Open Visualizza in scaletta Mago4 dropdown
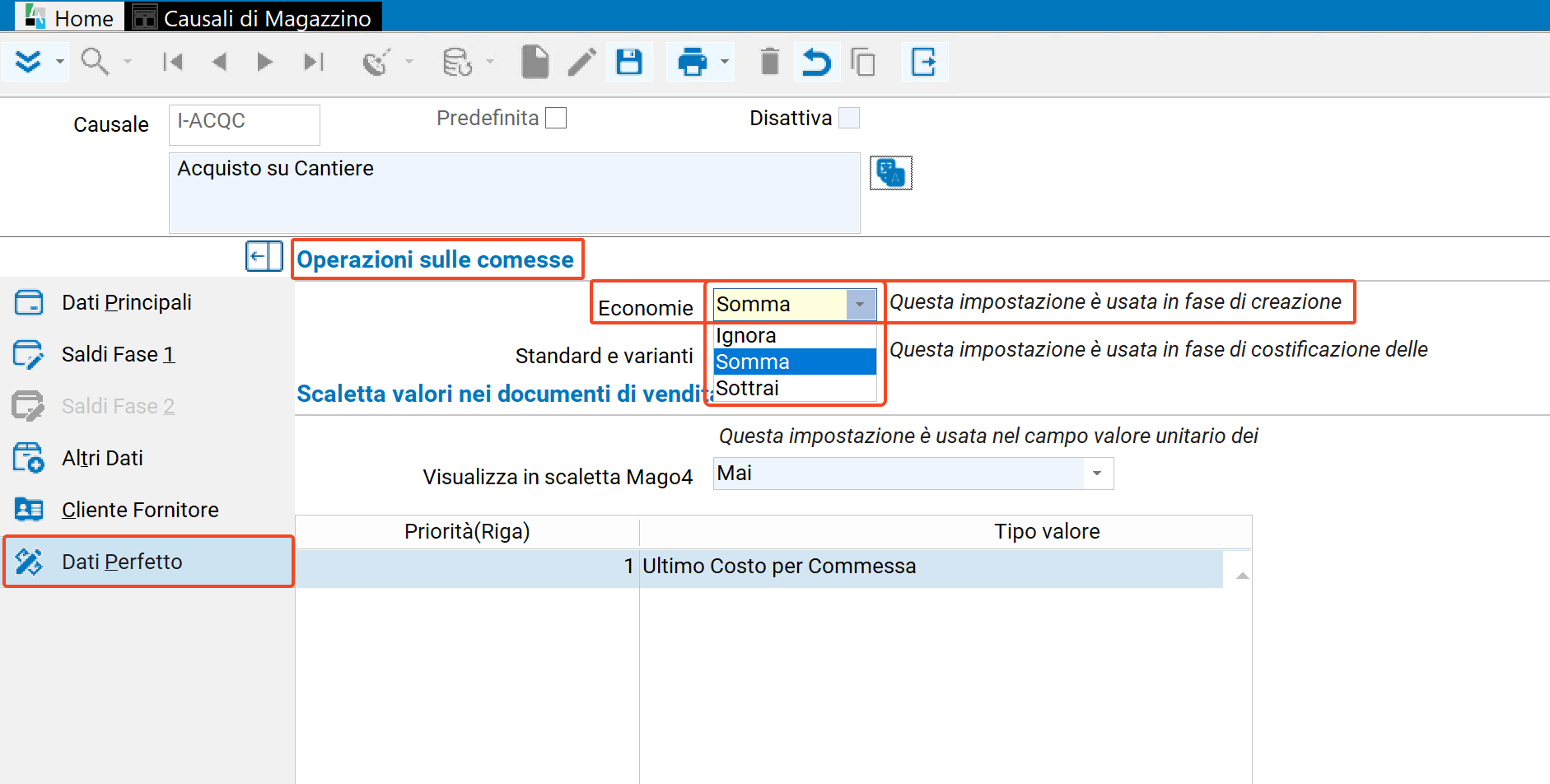 [x=1097, y=474]
